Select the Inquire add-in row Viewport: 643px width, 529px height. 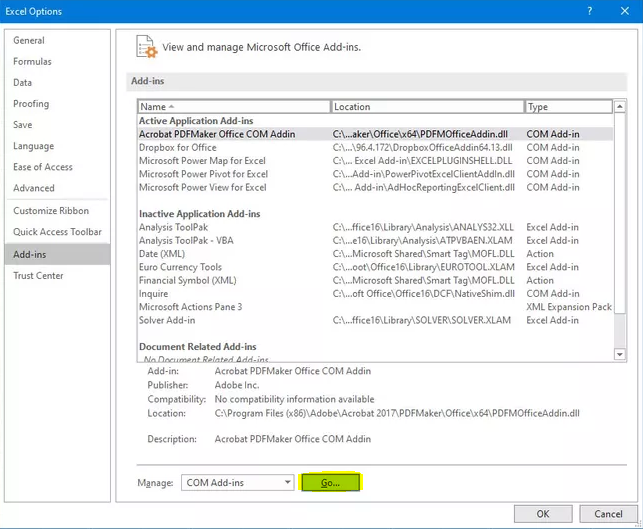click(375, 294)
